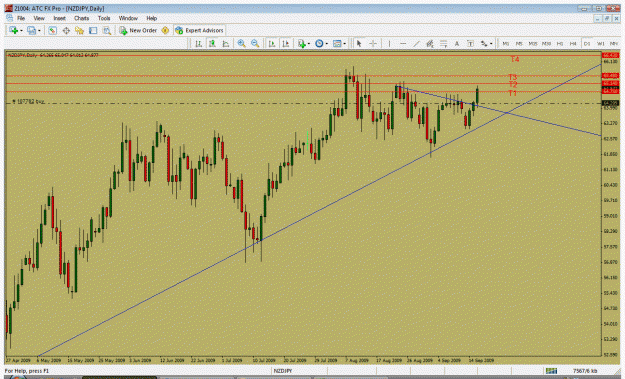Open the templates dropdown
This screenshot has width=625, height=379.
click(339, 43)
